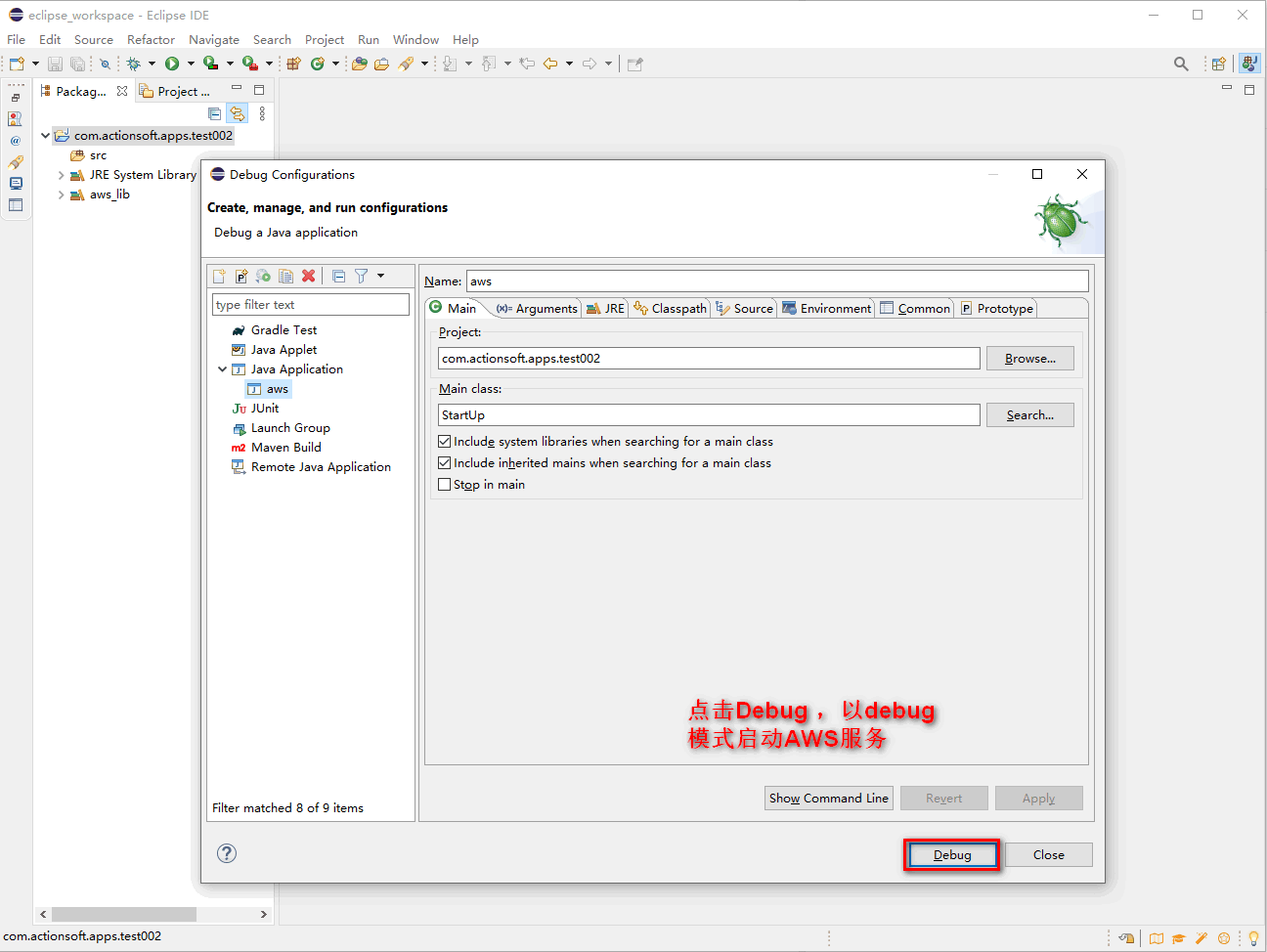This screenshot has width=1267, height=952.
Task: Click the Eclipse search icon in the toolbar
Action: point(1180,63)
